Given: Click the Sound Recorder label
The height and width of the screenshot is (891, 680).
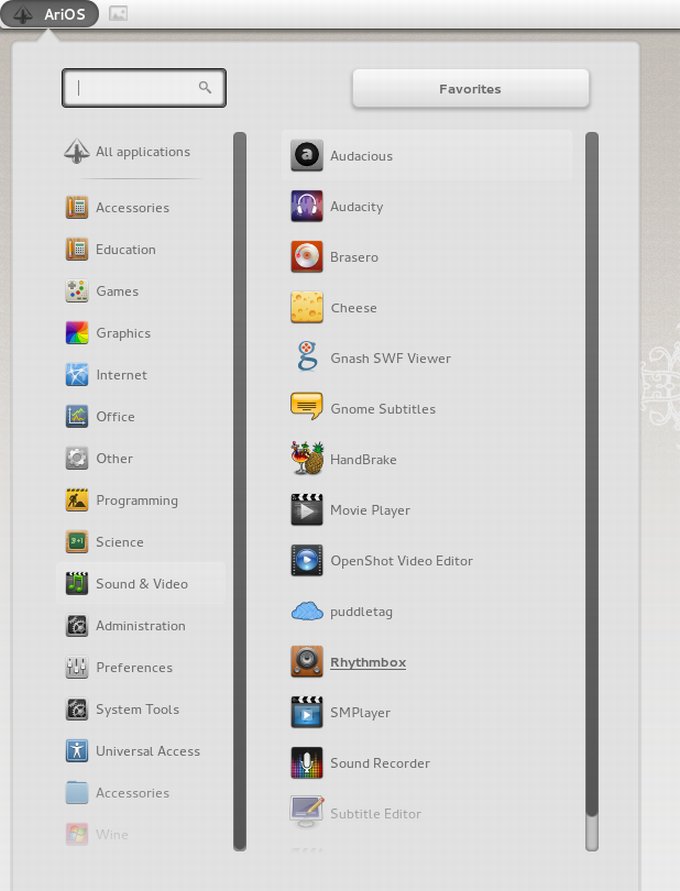Looking at the screenshot, I should pyautogui.click(x=380, y=763).
